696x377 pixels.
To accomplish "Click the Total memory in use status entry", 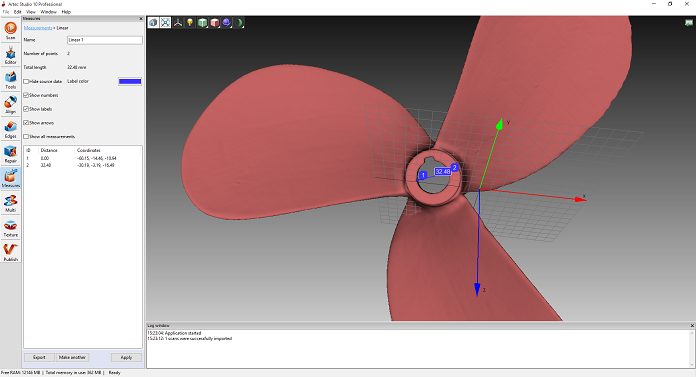I will pos(73,373).
